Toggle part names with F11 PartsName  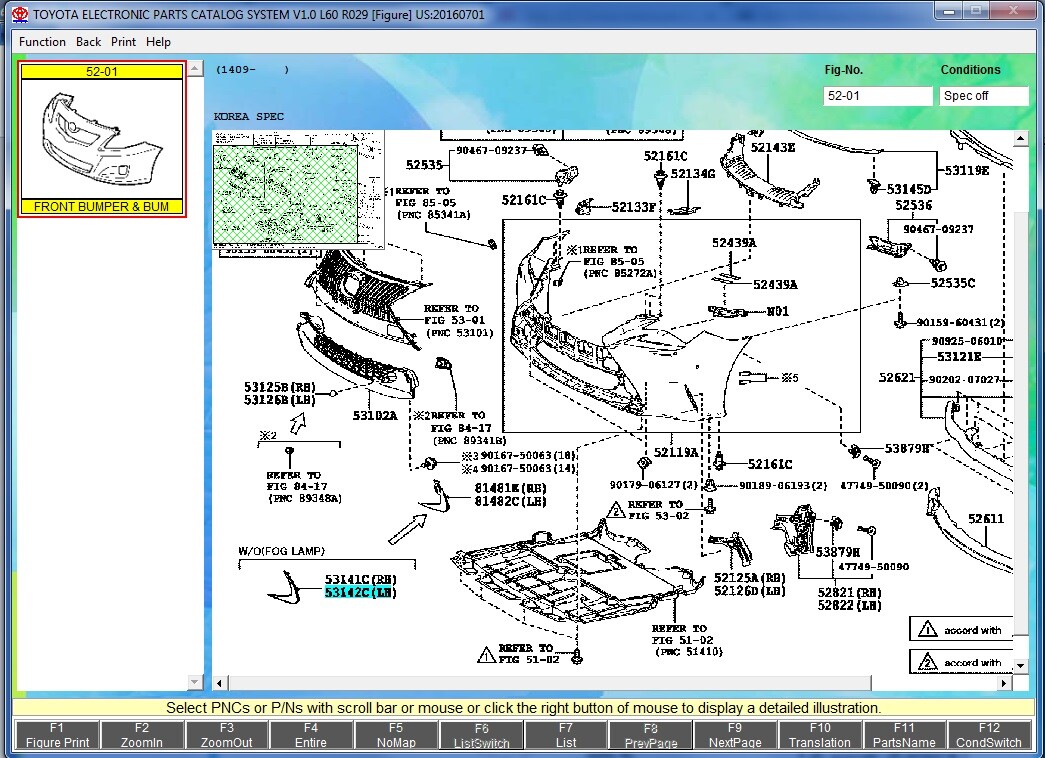tap(904, 735)
